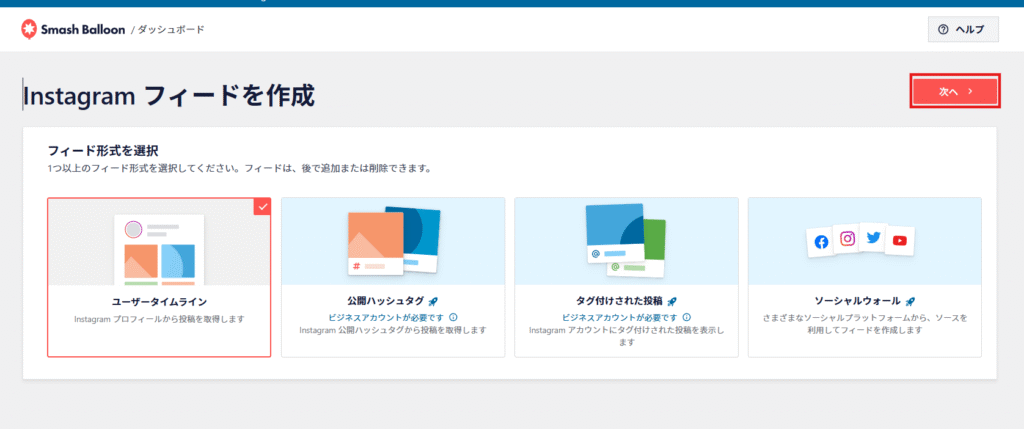Uncheck the red checkmark on ユーザータイムライン
This screenshot has height=429, width=1024.
tap(262, 206)
